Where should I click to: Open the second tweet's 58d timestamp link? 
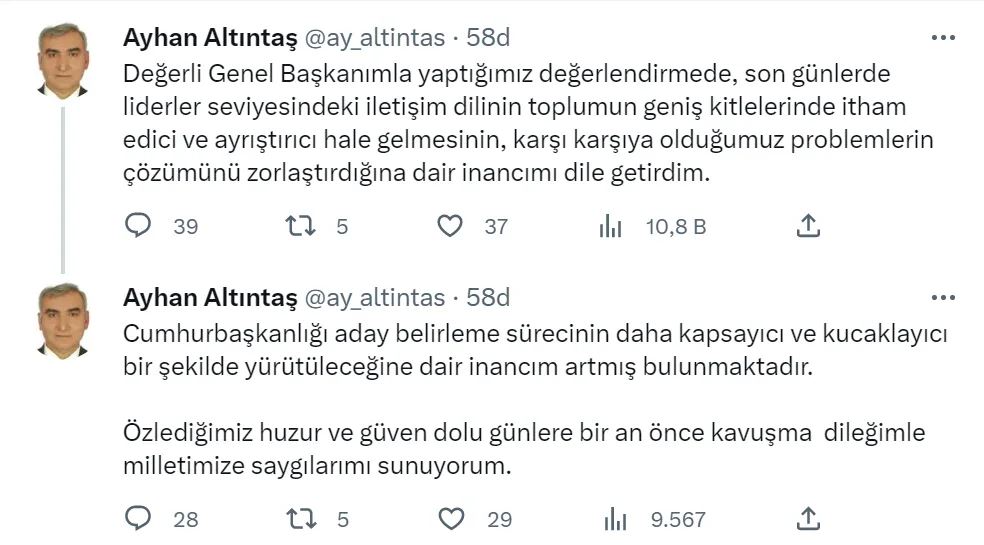tap(489, 298)
